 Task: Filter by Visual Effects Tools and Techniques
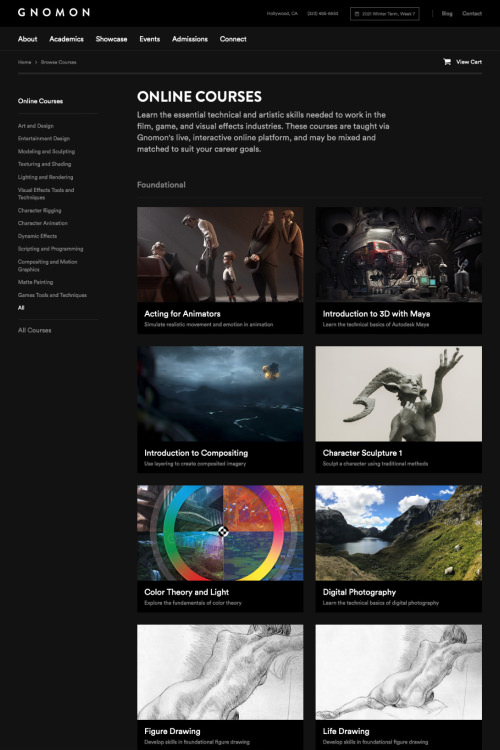coord(46,194)
